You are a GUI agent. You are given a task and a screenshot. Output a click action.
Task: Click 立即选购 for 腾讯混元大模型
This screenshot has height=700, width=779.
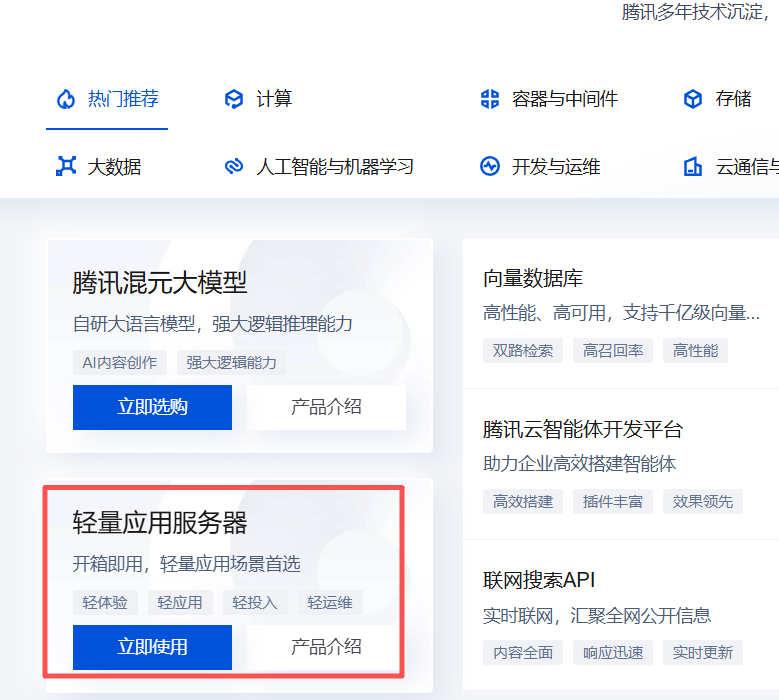152,407
